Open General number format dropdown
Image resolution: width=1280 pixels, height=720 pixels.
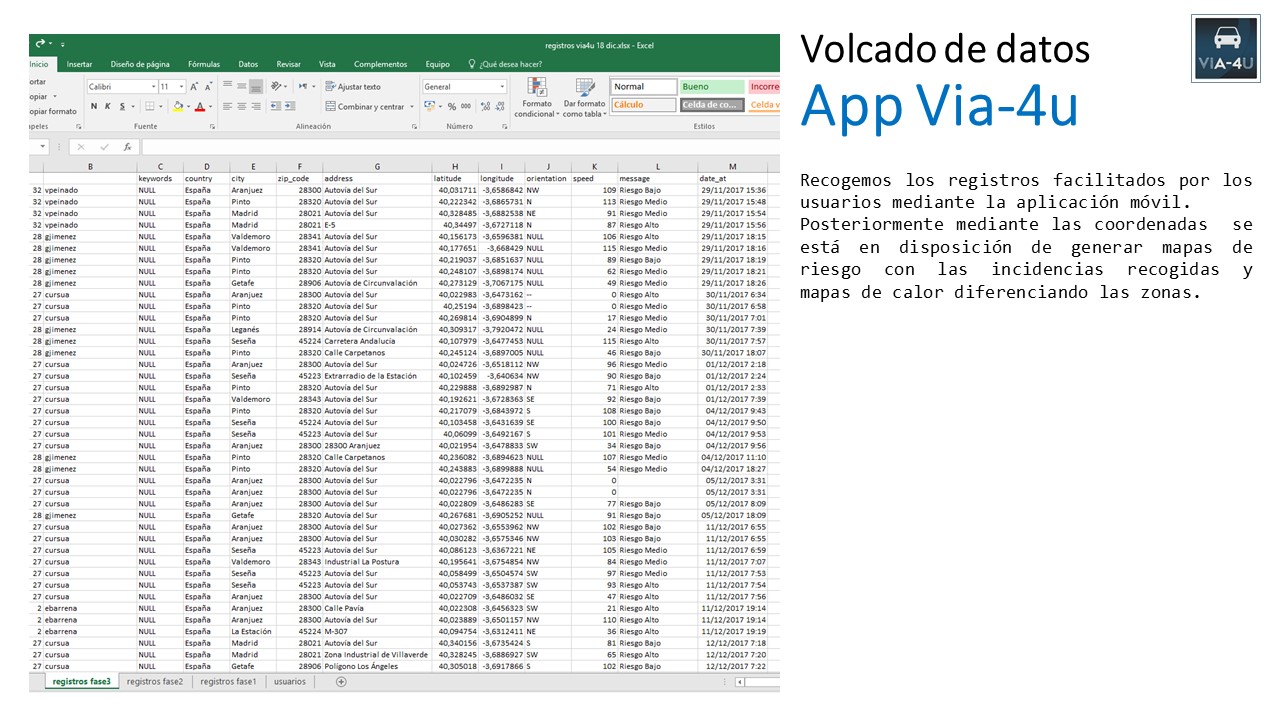[502, 87]
